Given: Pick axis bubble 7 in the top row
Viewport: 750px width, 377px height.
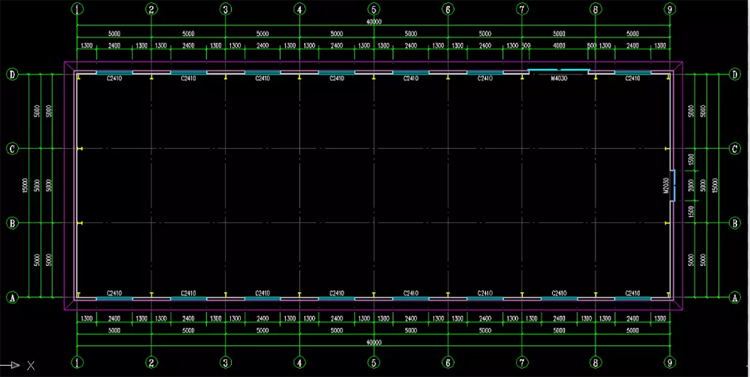Looking at the screenshot, I should click(522, 9).
